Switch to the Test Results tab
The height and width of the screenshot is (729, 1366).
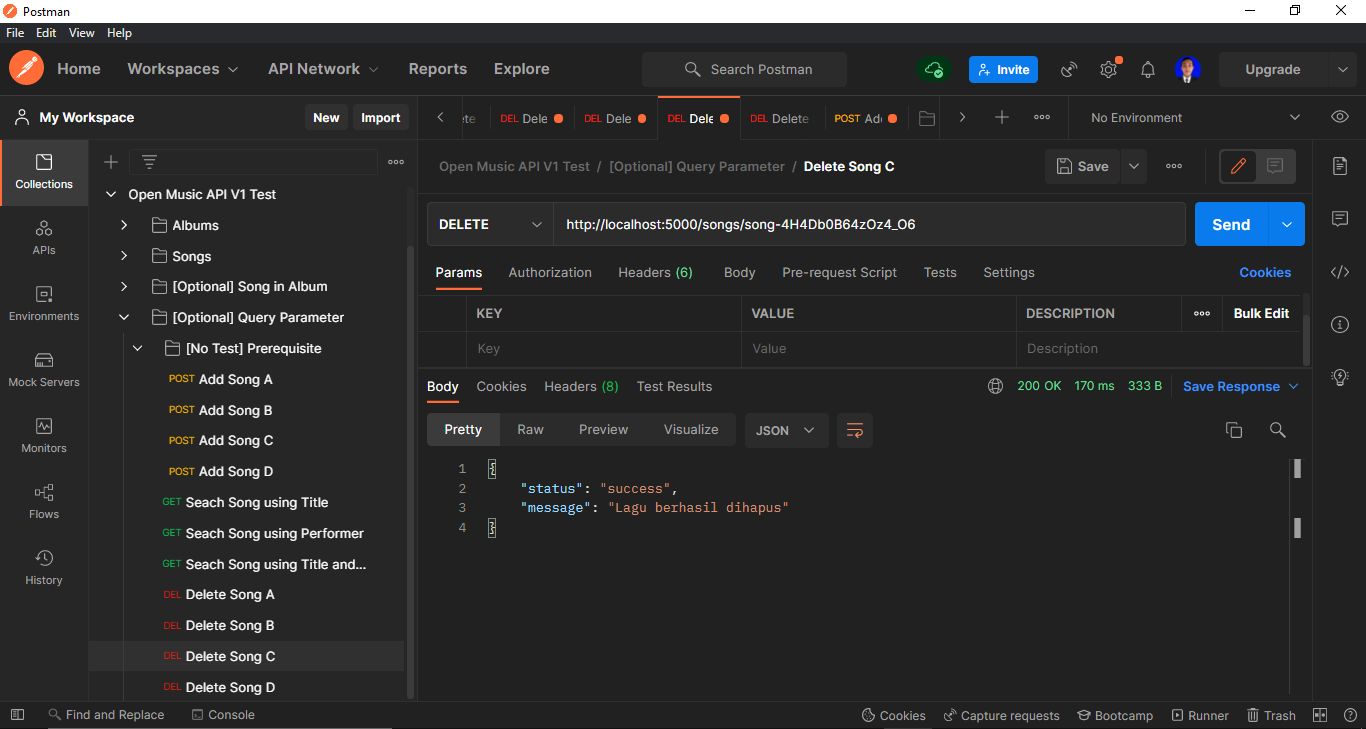point(674,386)
